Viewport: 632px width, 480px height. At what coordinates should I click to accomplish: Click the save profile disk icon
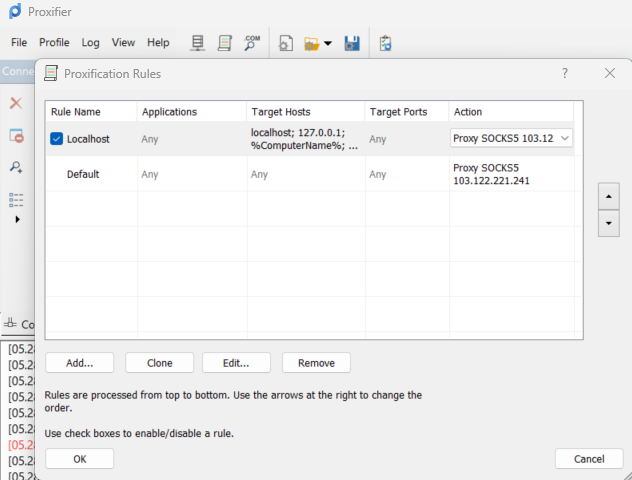(x=352, y=43)
